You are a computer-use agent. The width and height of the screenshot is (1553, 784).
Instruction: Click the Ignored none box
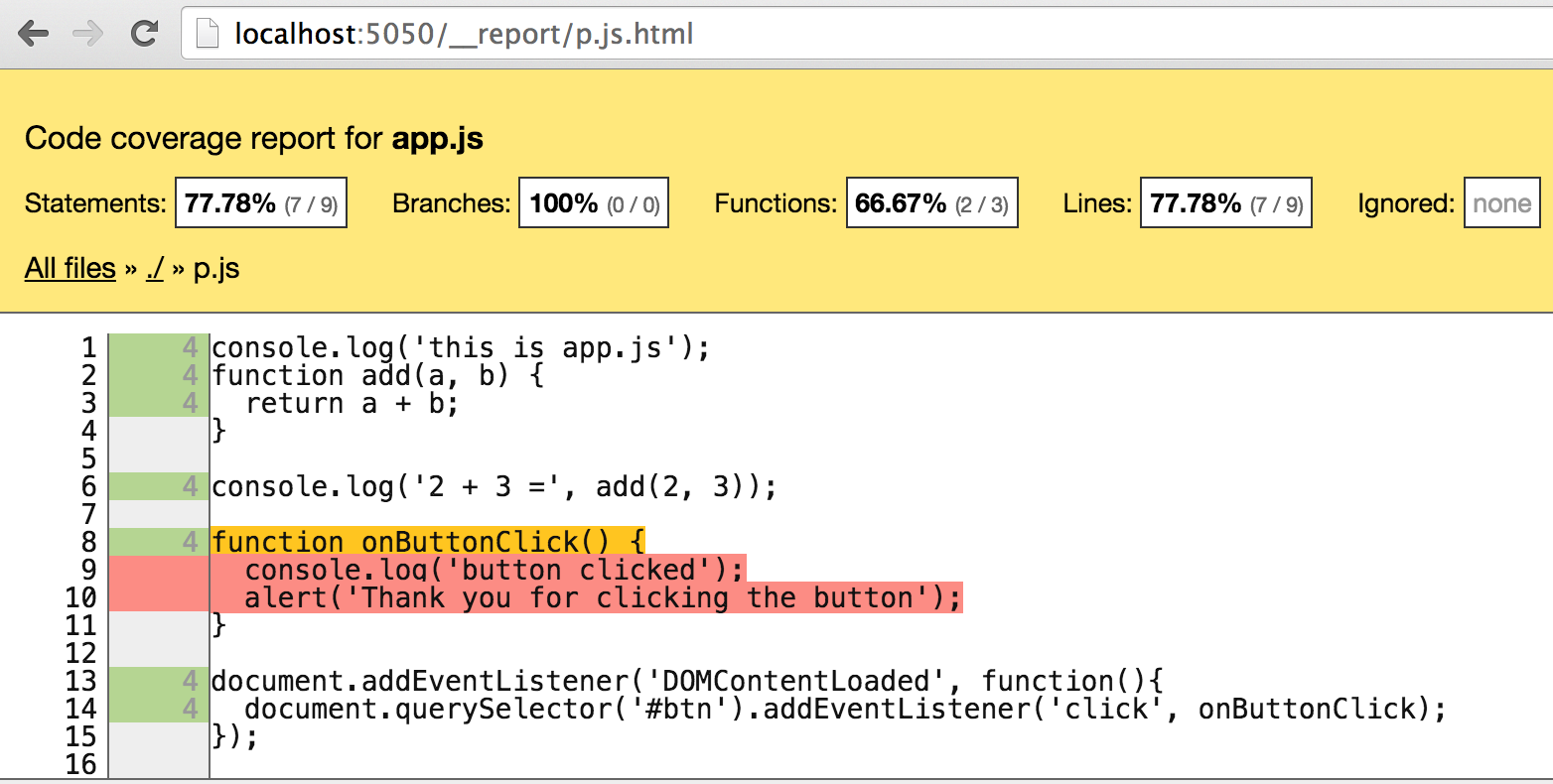pos(1502,202)
